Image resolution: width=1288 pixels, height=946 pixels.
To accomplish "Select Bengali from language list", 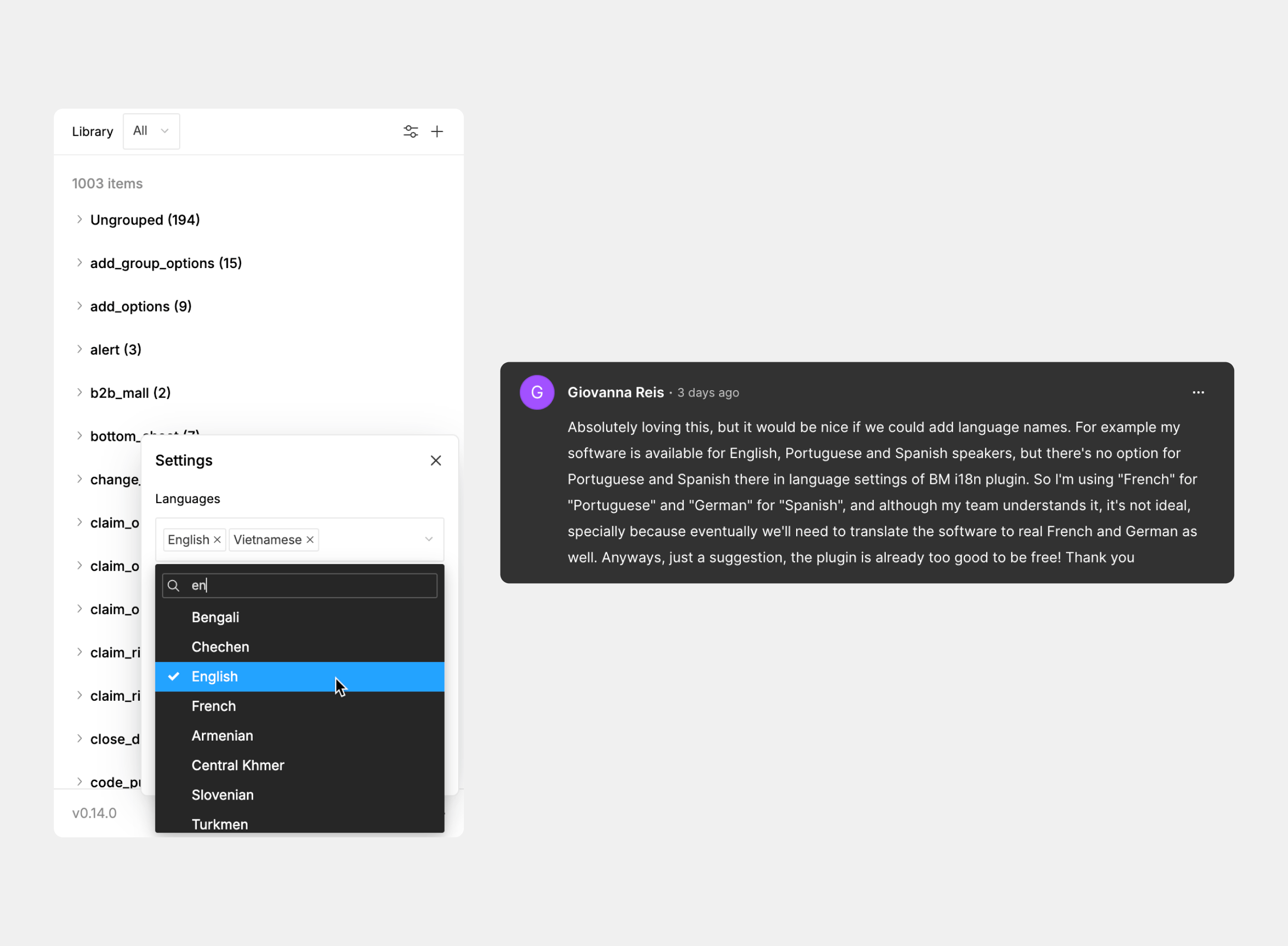I will pyautogui.click(x=215, y=616).
